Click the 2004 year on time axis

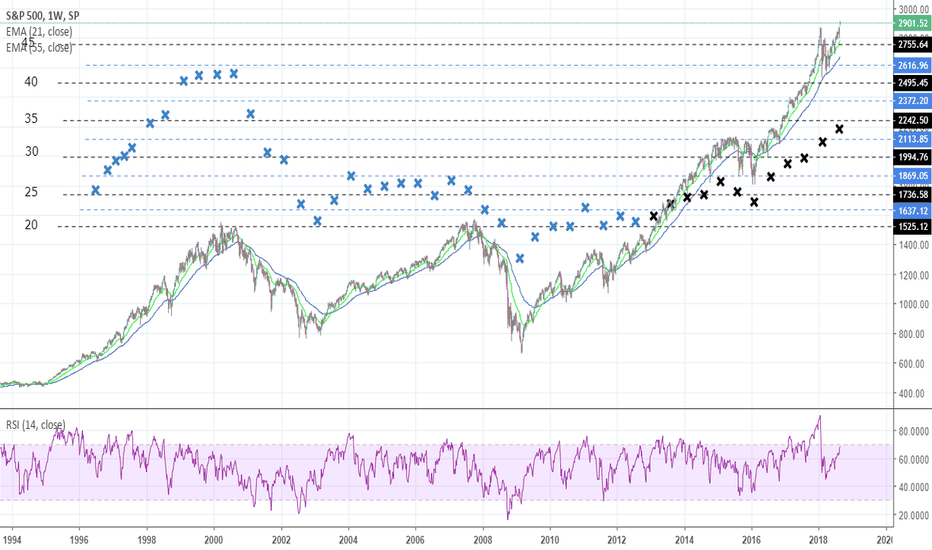point(348,540)
